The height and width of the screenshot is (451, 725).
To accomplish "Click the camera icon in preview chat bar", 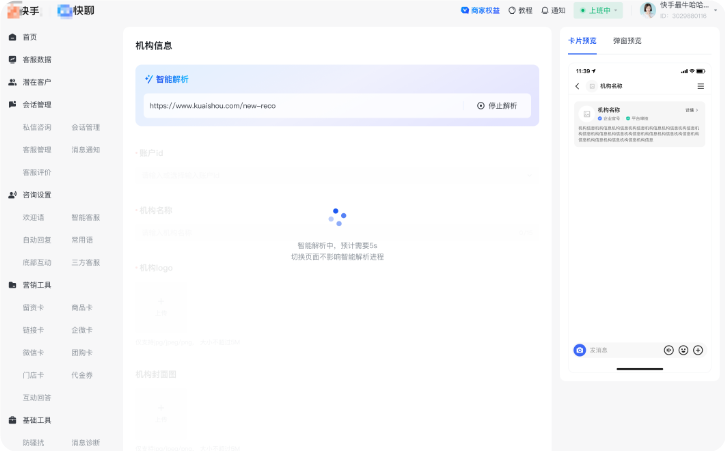I will (580, 350).
